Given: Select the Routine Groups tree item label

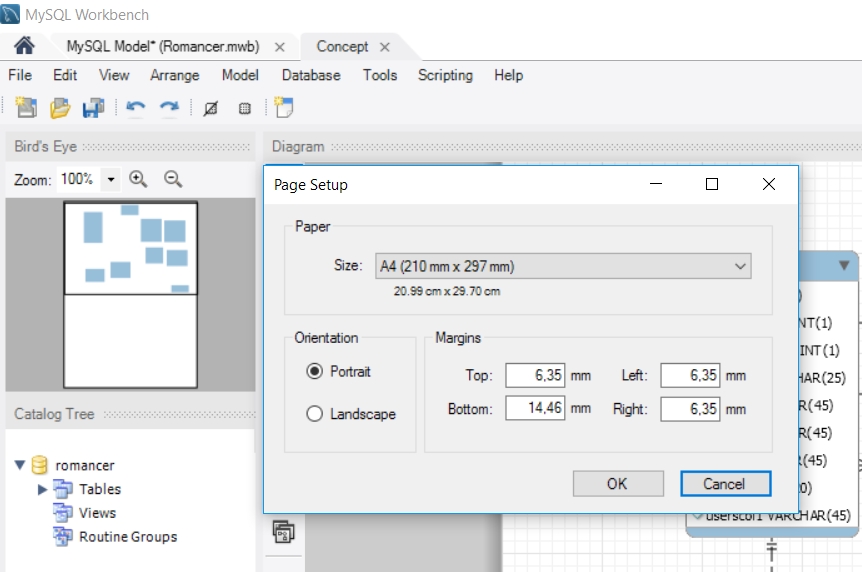Looking at the screenshot, I should pyautogui.click(x=128, y=536).
